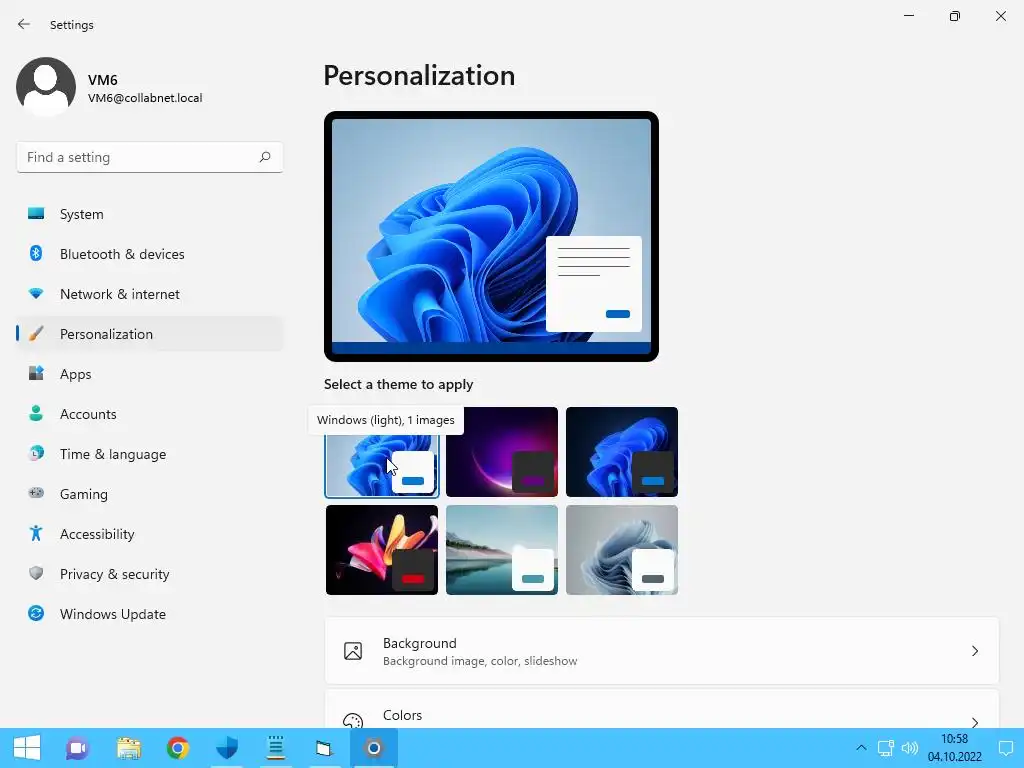
Task: Show hidden system tray icons
Action: pyautogui.click(x=861, y=748)
